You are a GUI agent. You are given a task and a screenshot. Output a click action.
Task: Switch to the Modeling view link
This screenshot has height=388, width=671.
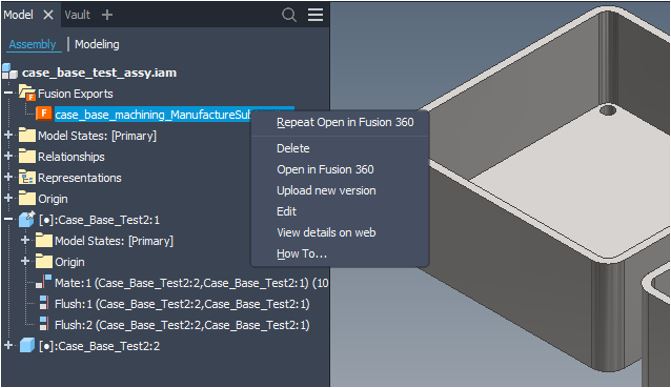[97, 44]
